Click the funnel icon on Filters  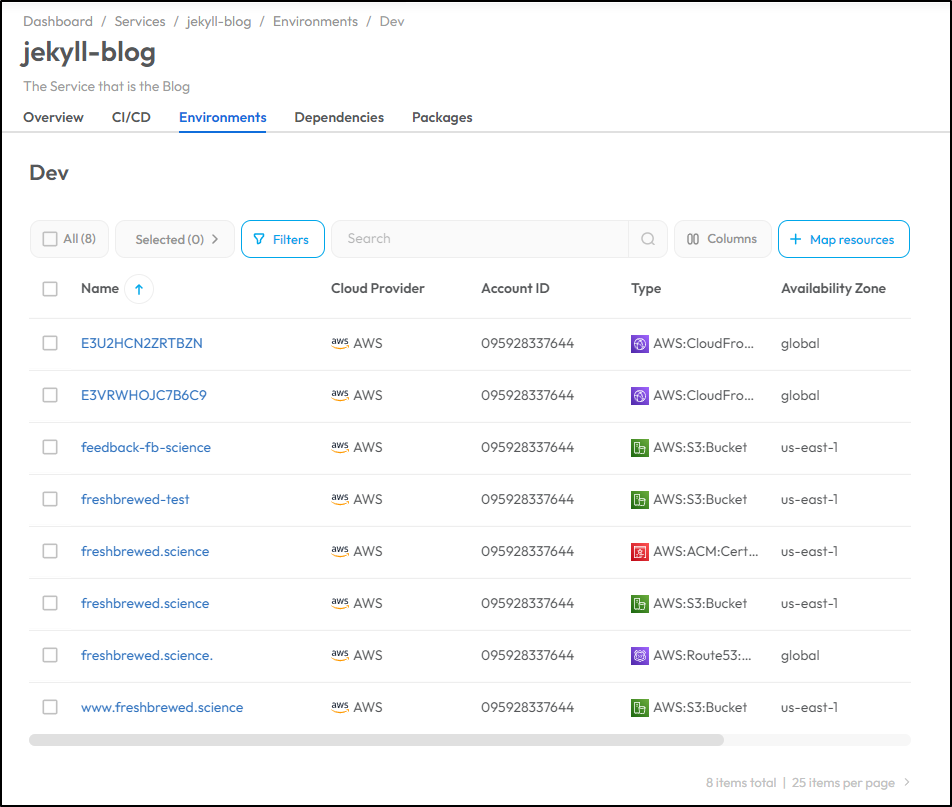[x=259, y=239]
